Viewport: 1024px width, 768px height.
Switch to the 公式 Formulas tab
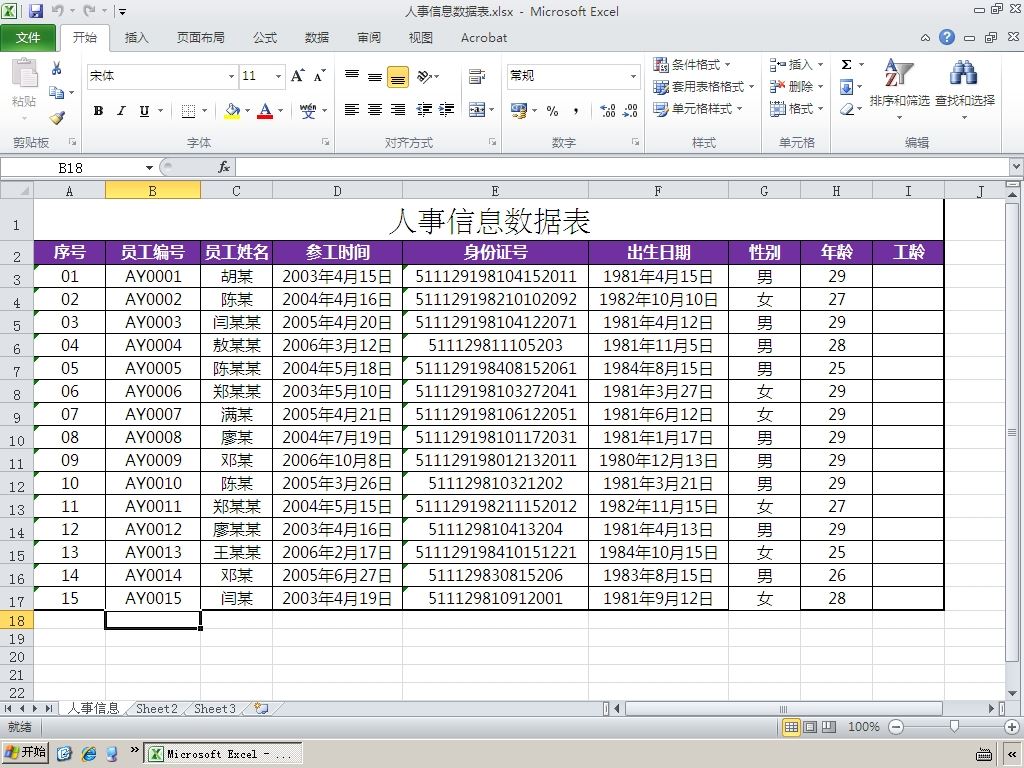tap(265, 38)
